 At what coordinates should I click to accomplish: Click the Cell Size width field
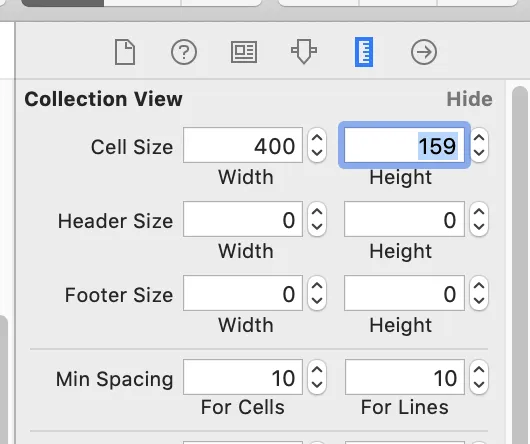[243, 145]
